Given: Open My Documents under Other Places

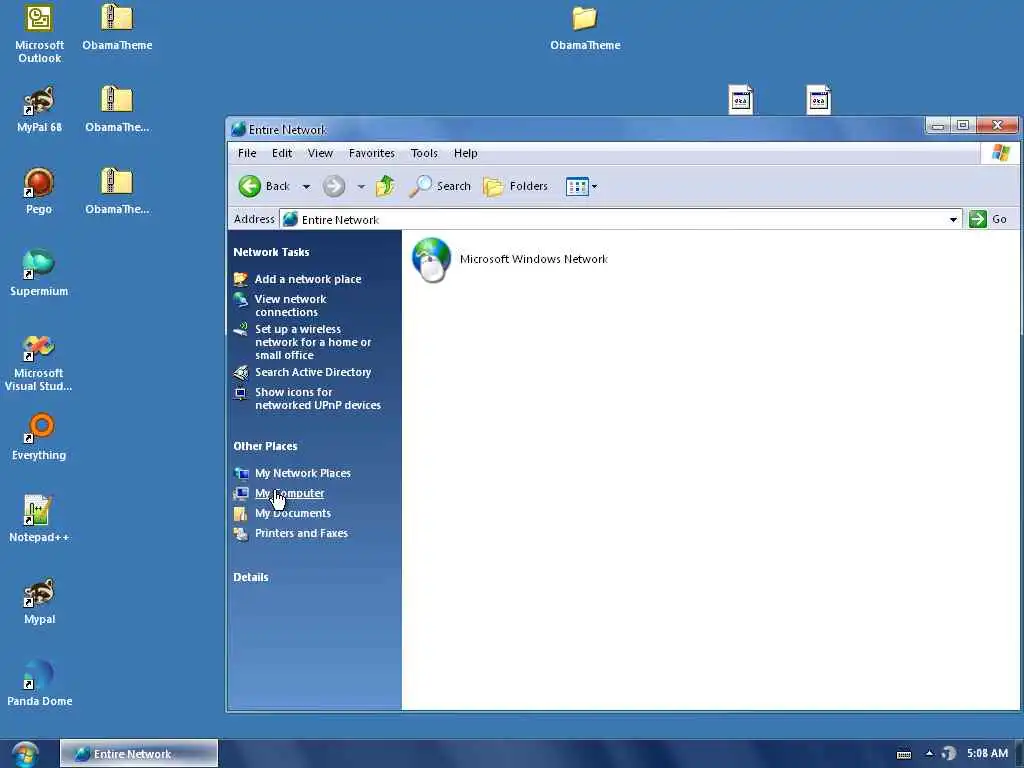Looking at the screenshot, I should 293,513.
